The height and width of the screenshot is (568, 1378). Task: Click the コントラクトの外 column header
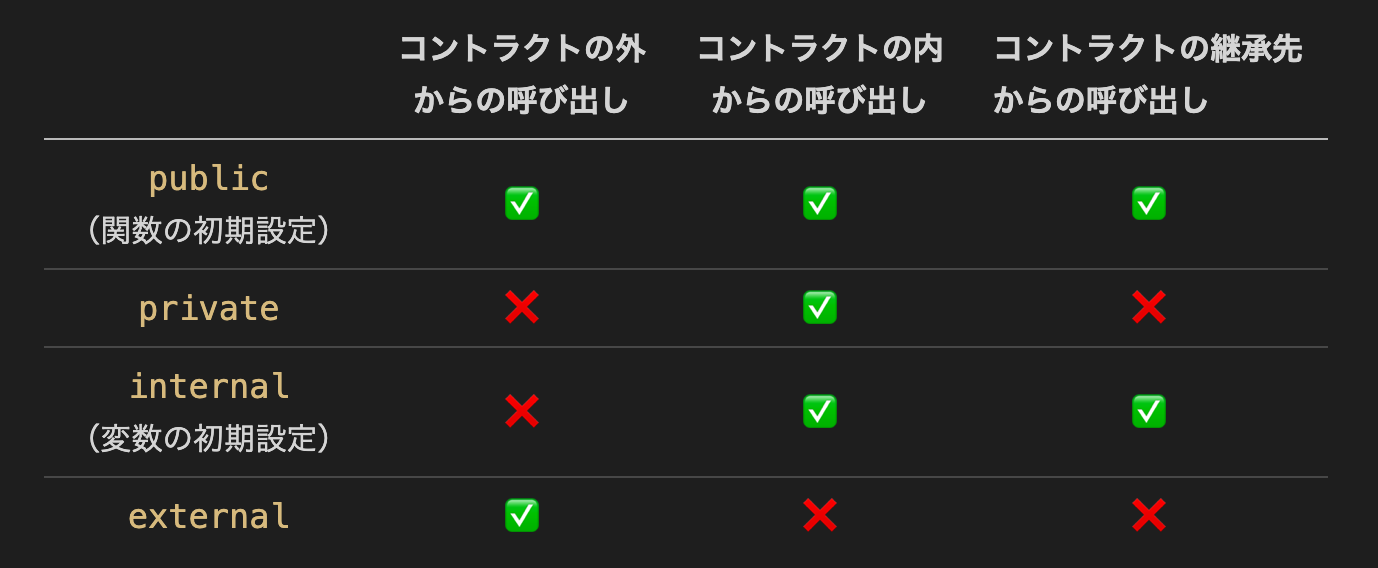click(x=522, y=75)
